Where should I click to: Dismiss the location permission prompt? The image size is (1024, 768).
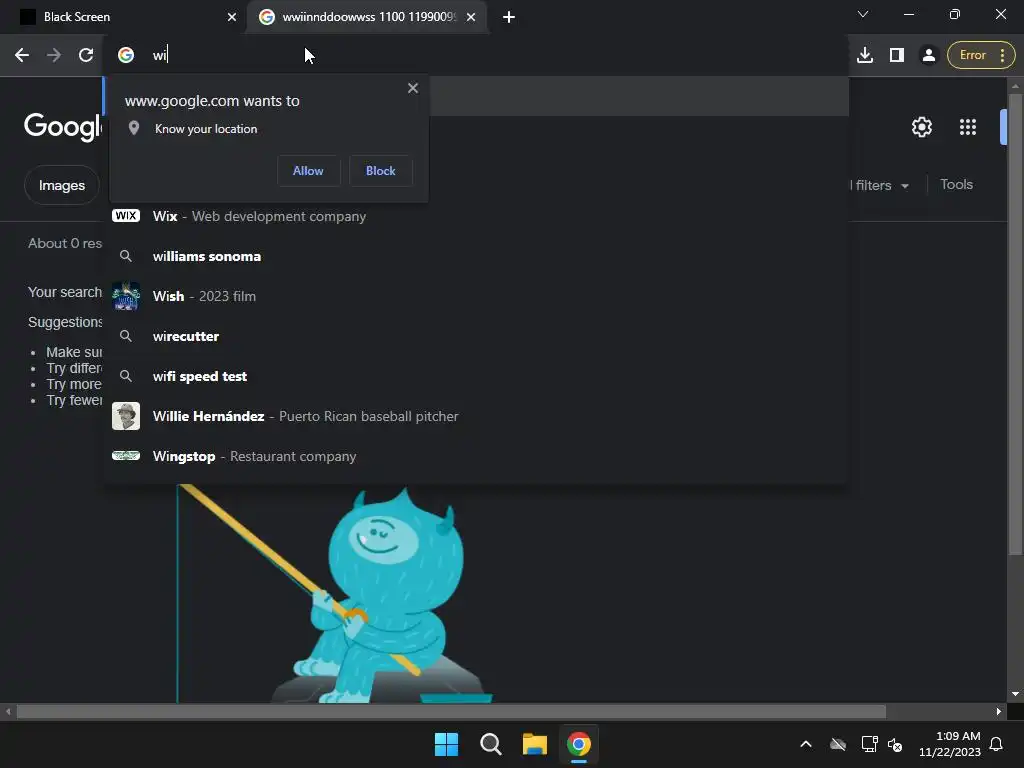tap(413, 88)
